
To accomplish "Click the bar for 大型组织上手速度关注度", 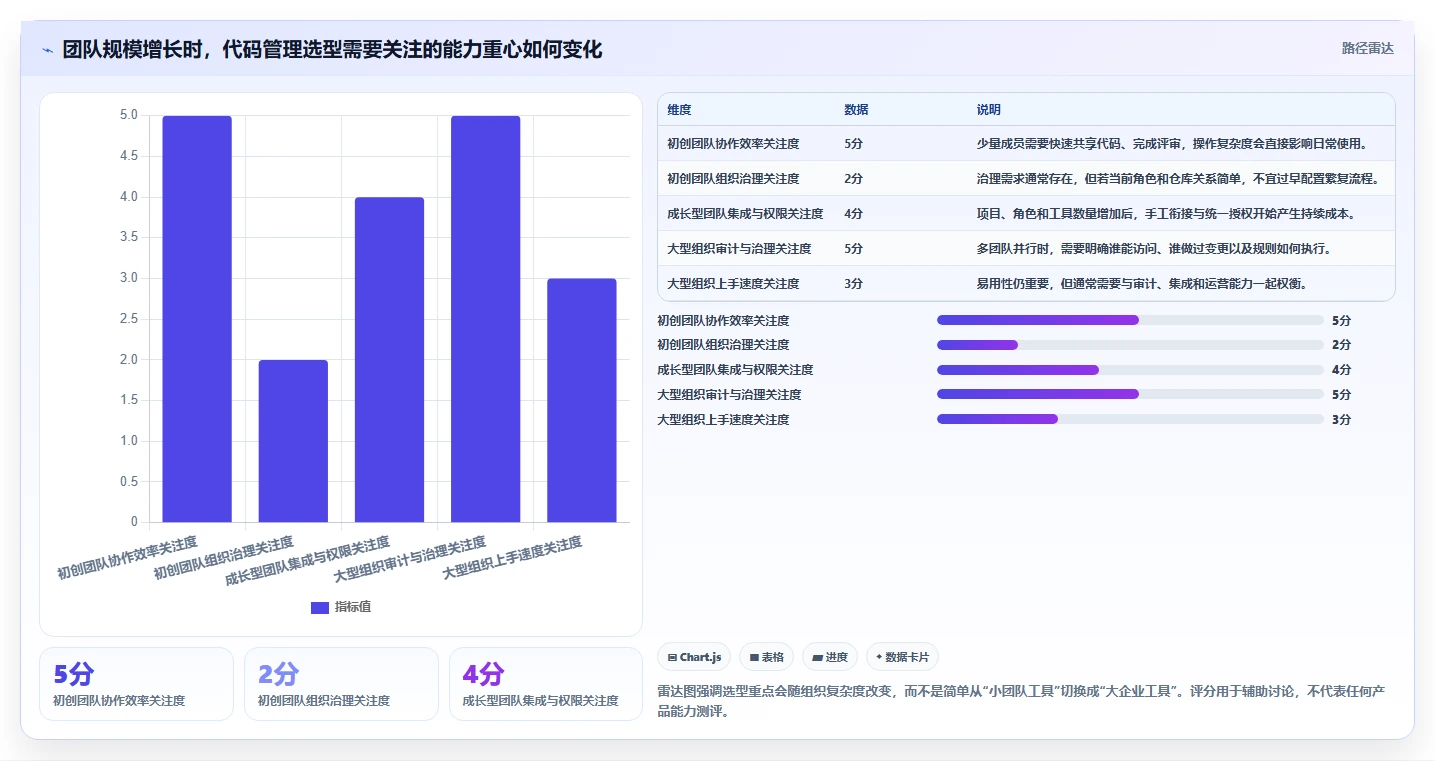I will coord(581,400).
